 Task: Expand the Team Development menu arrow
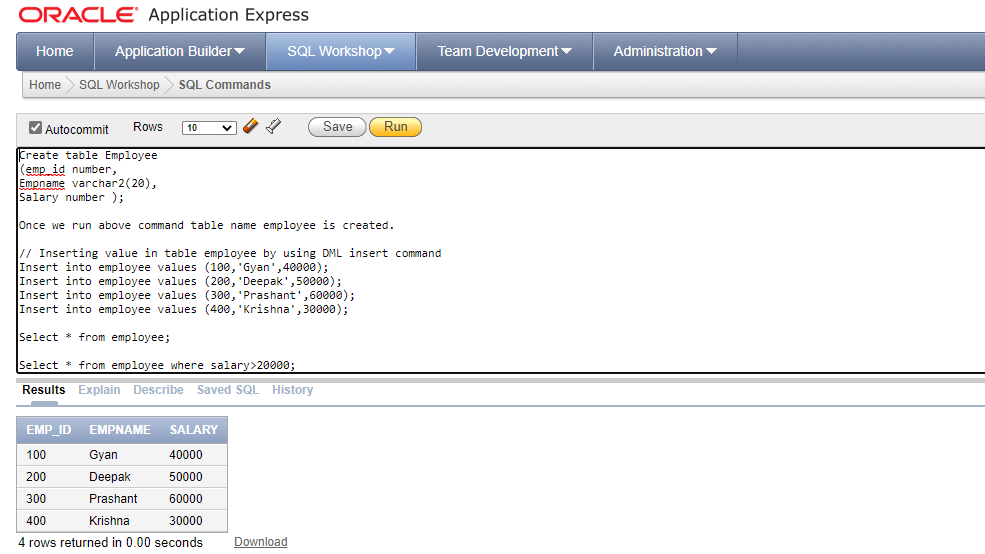pyautogui.click(x=566, y=52)
